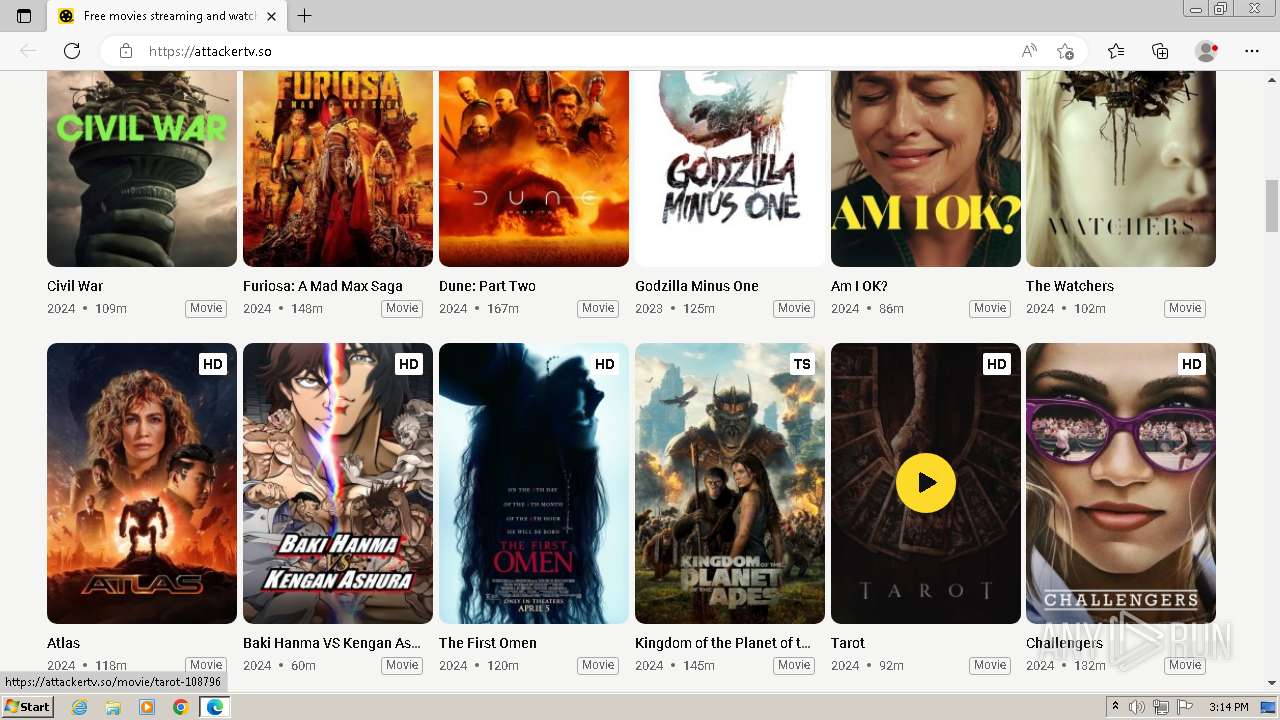This screenshot has width=1280, height=720.
Task: Click the HD badge on Challengers poster
Action: tap(1192, 364)
